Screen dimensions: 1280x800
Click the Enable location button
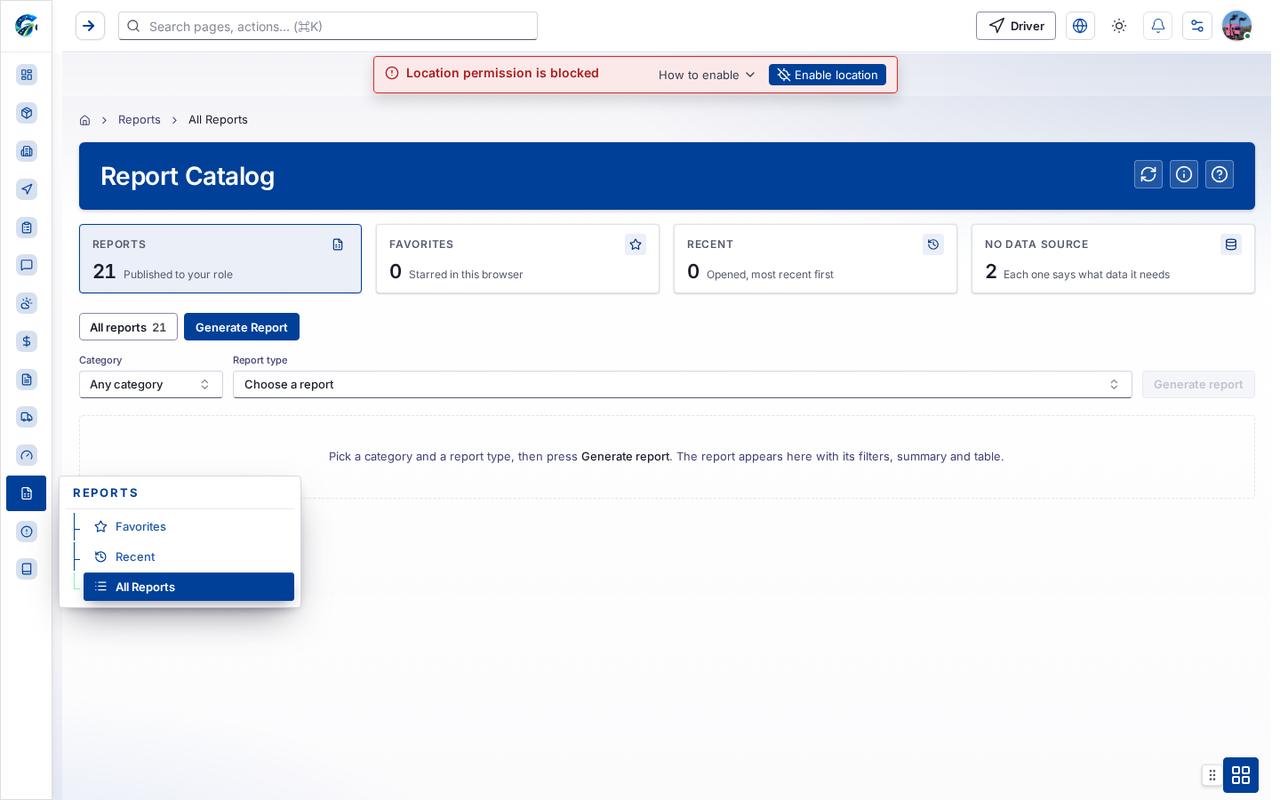pos(827,75)
